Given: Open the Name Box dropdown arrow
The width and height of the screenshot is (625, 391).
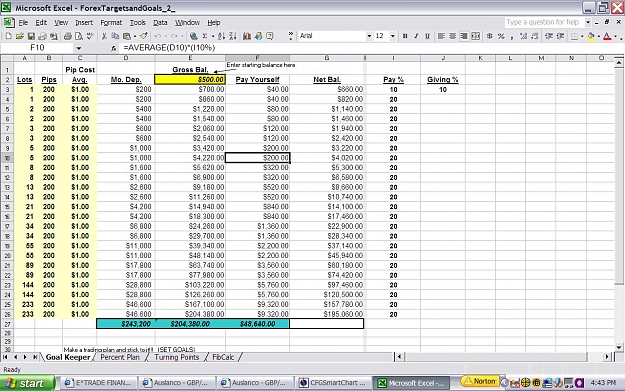Looking at the screenshot, I should (x=79, y=48).
